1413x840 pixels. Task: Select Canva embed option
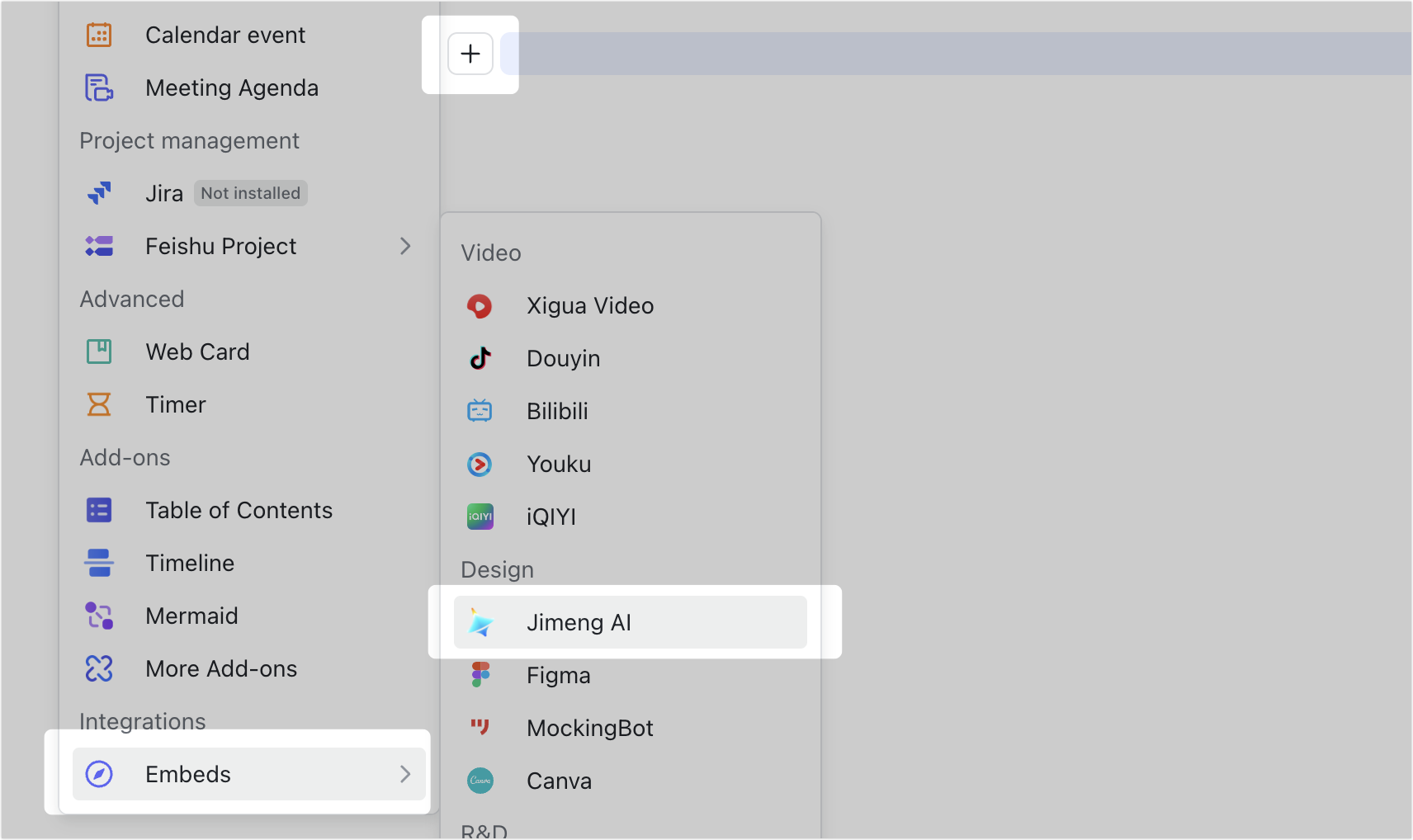coord(631,781)
